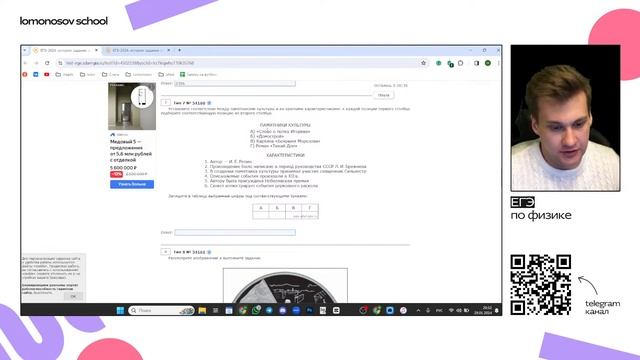
Task: Close the second browser tab
Action: (x=169, y=50)
